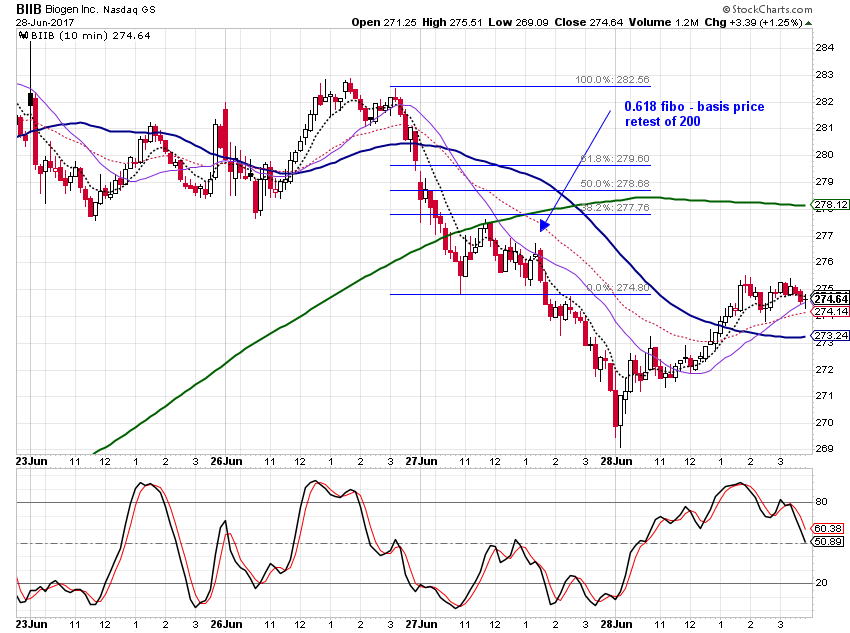Click the red 274.14 price tag
Viewport: 850px width, 633px height.
point(831,312)
